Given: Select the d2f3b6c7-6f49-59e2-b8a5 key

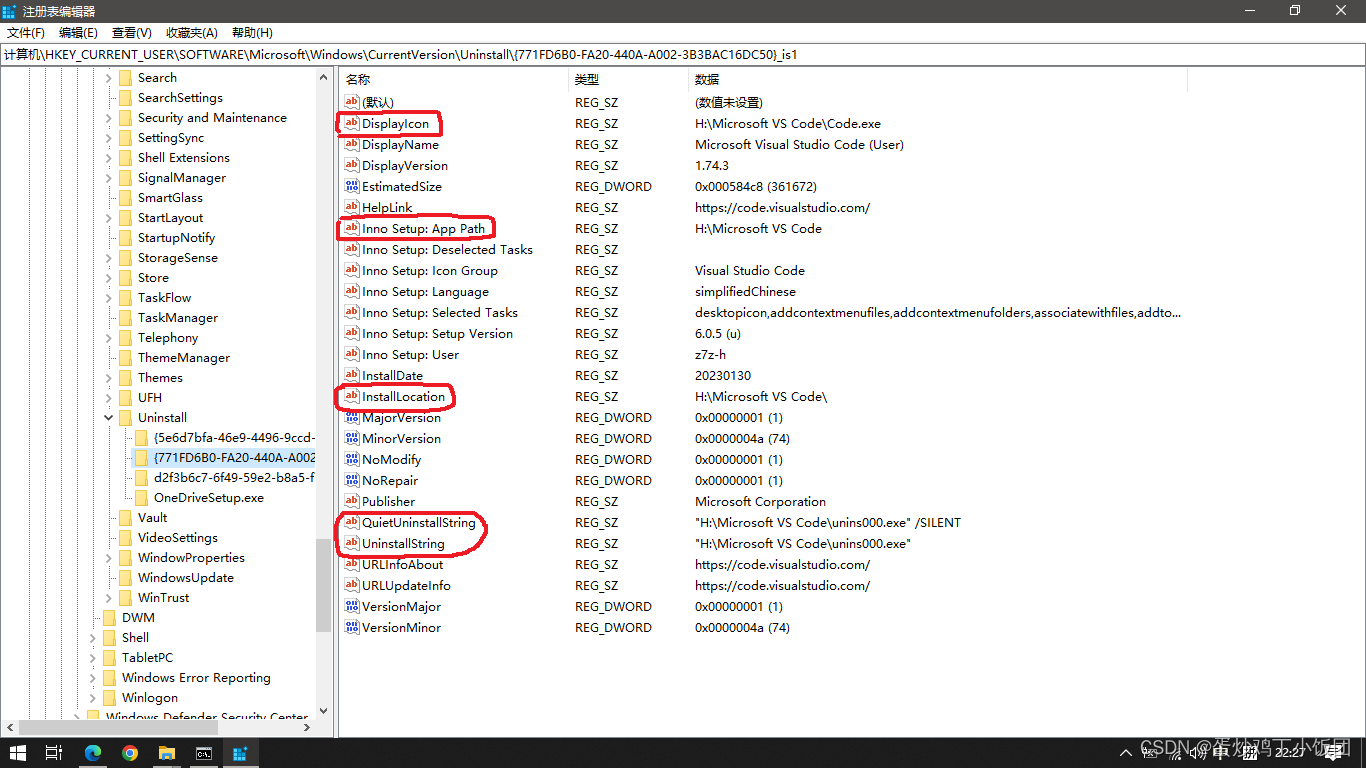Looking at the screenshot, I should click(x=234, y=477).
